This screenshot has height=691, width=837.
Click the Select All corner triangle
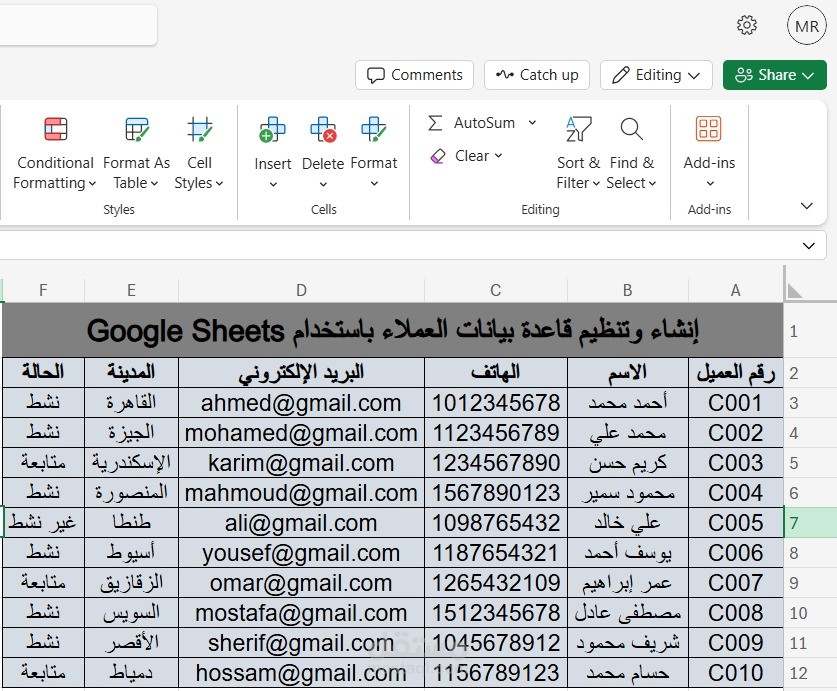coord(794,290)
